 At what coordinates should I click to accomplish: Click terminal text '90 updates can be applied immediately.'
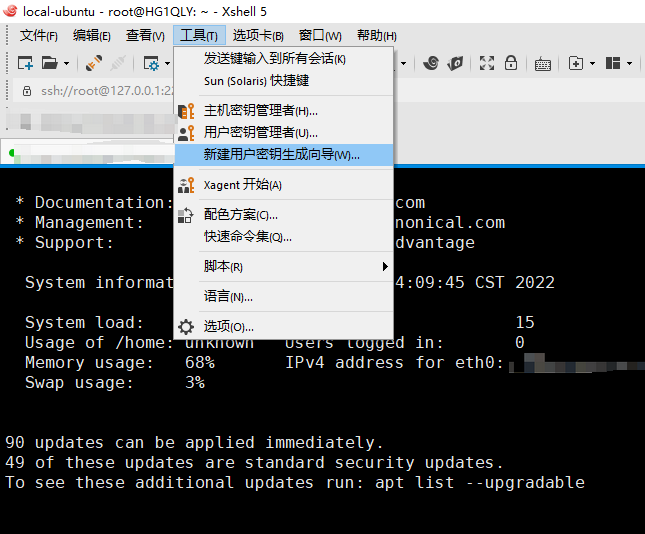click(x=194, y=443)
